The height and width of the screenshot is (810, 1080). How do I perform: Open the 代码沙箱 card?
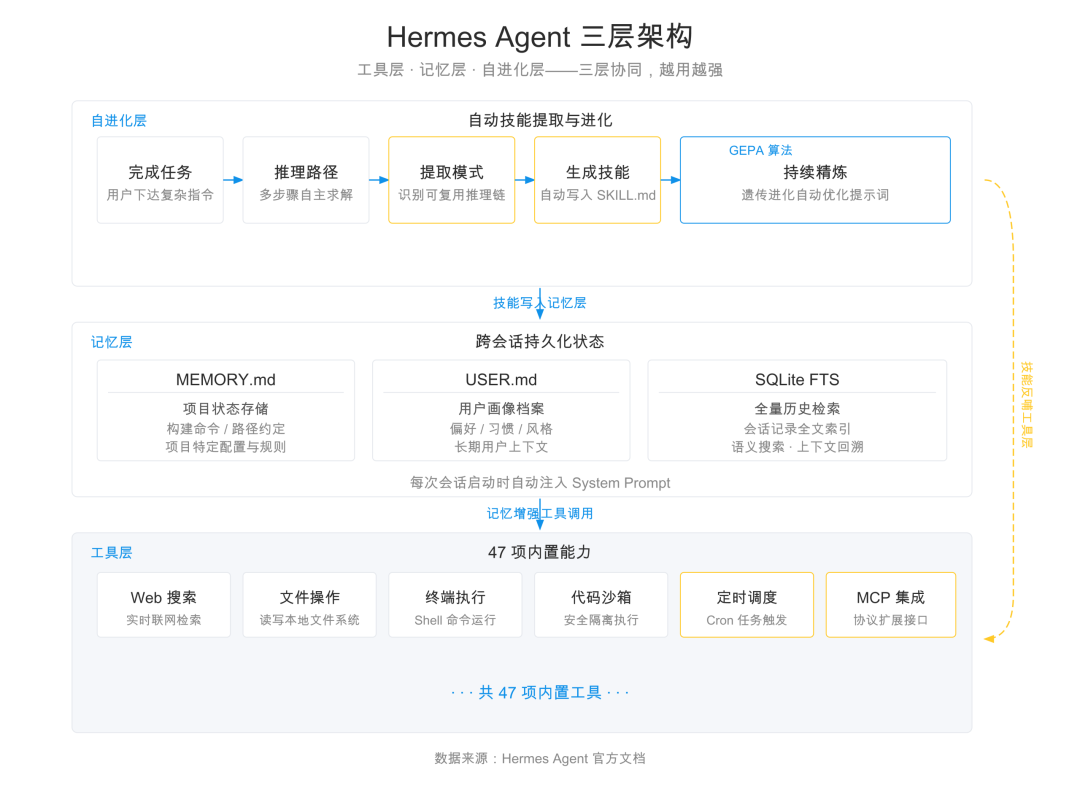600,604
